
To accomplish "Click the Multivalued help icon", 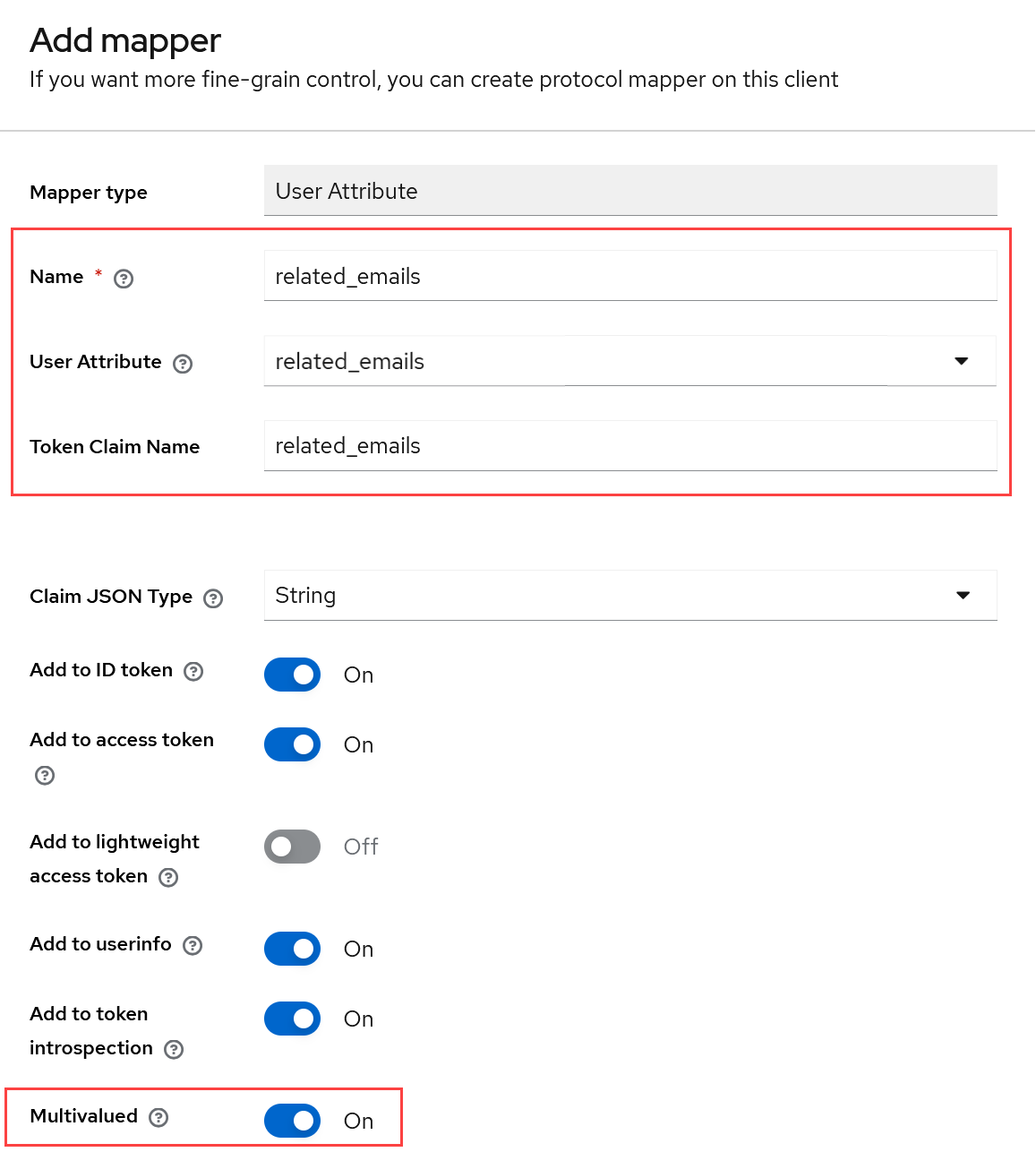I will pyautogui.click(x=158, y=1117).
